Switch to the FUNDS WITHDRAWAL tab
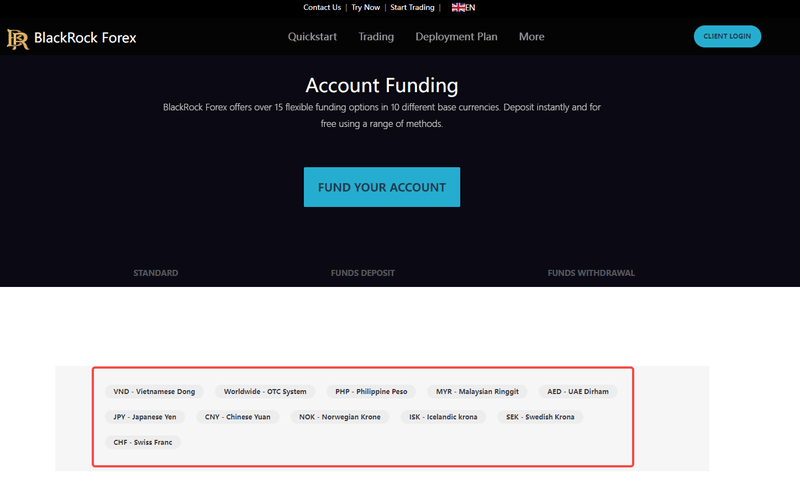This screenshot has width=800, height=479. 591,273
